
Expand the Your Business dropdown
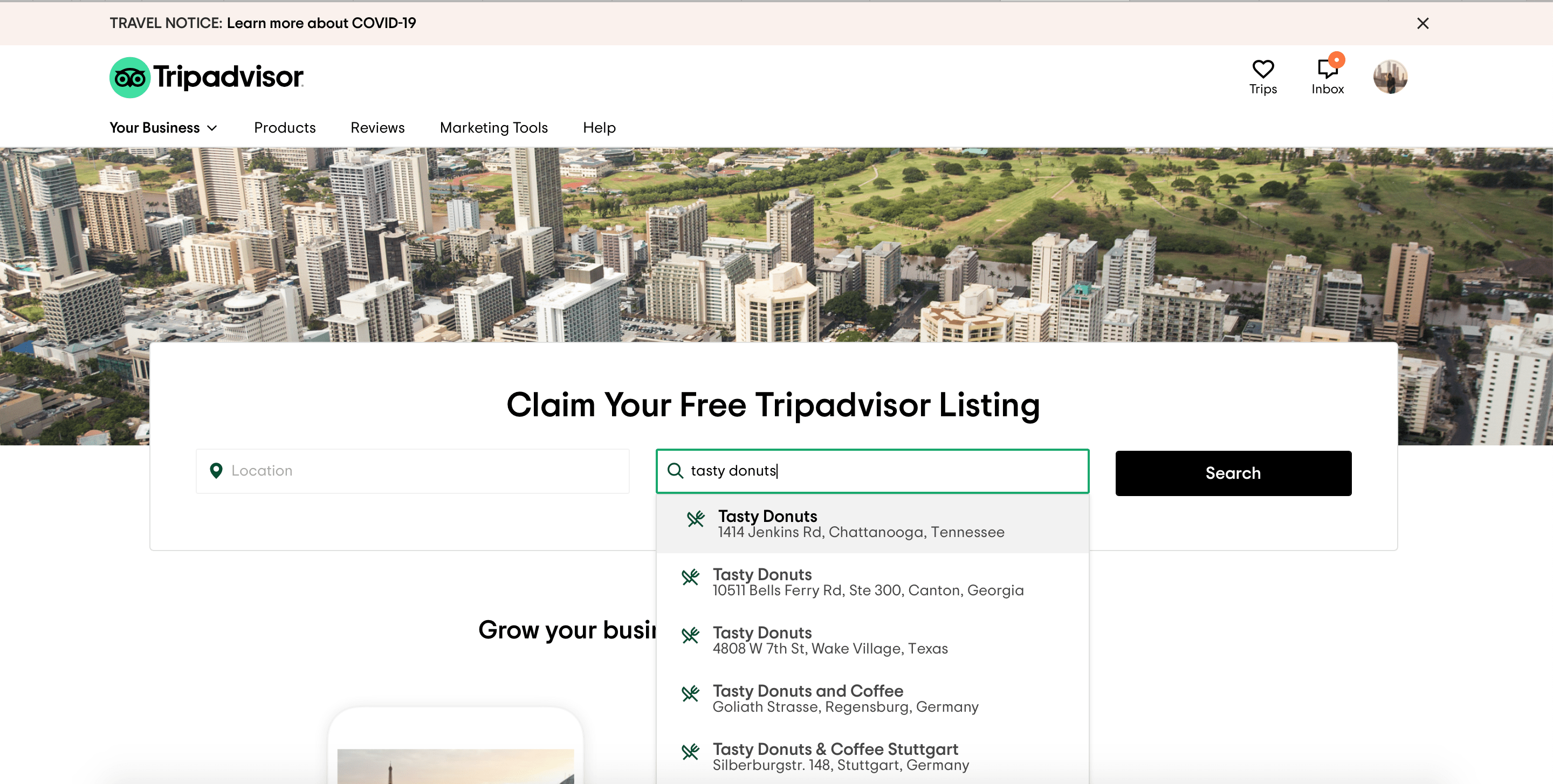click(163, 128)
